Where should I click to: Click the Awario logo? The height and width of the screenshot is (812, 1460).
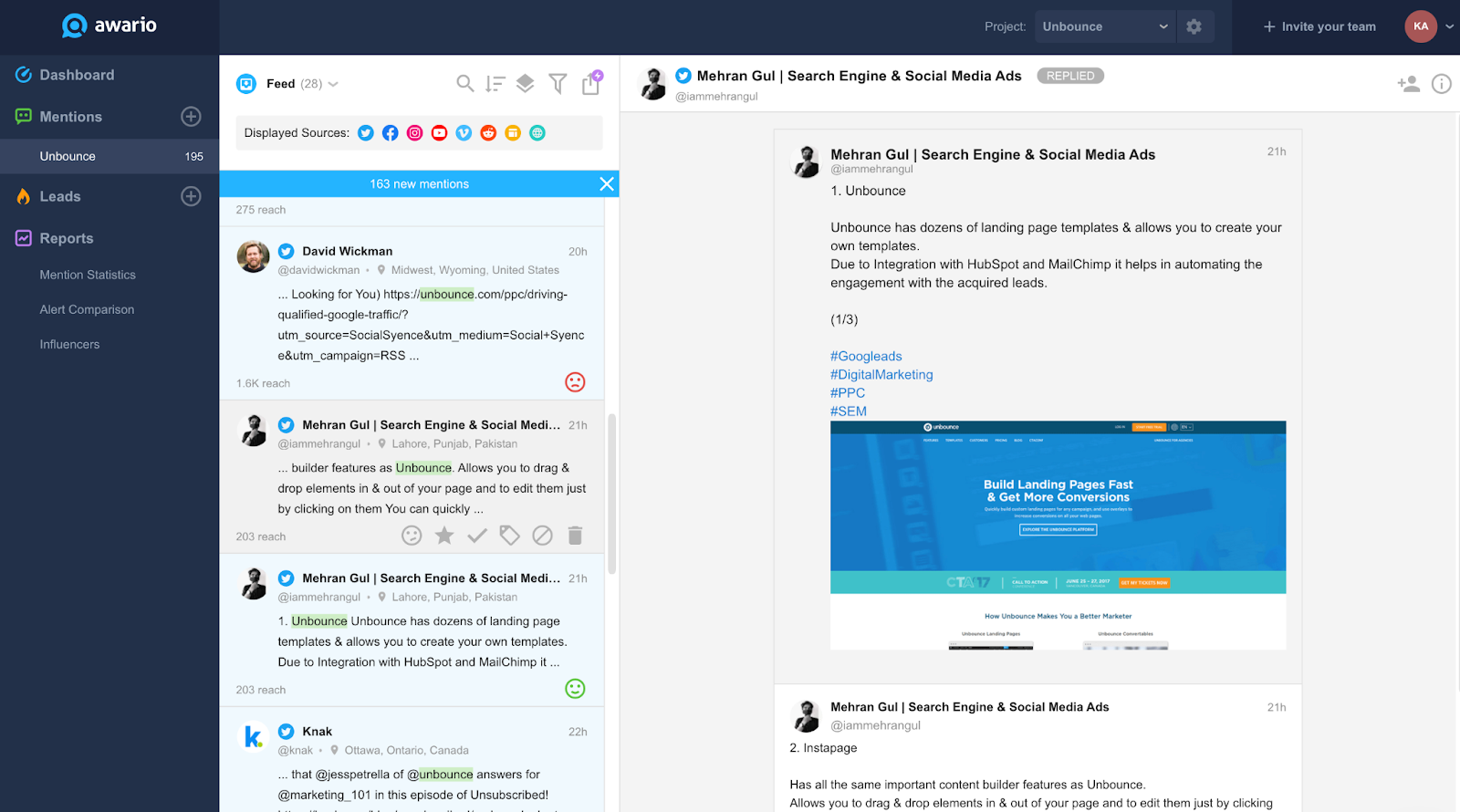pos(109,26)
